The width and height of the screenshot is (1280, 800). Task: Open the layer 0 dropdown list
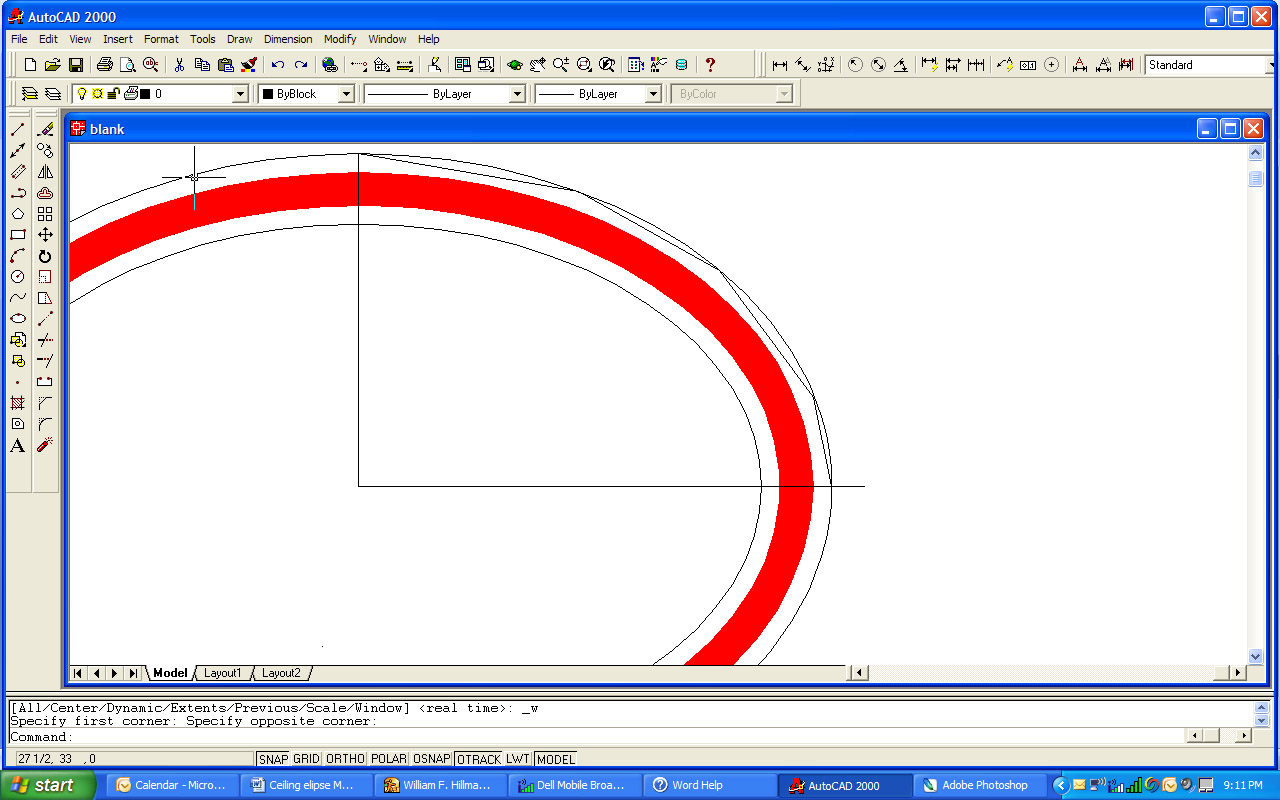tap(240, 94)
